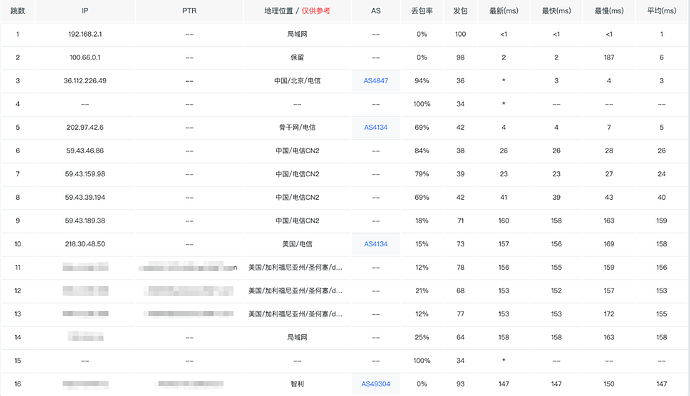
Task: Click sent packets value 93 in hop 16
Action: (460, 384)
